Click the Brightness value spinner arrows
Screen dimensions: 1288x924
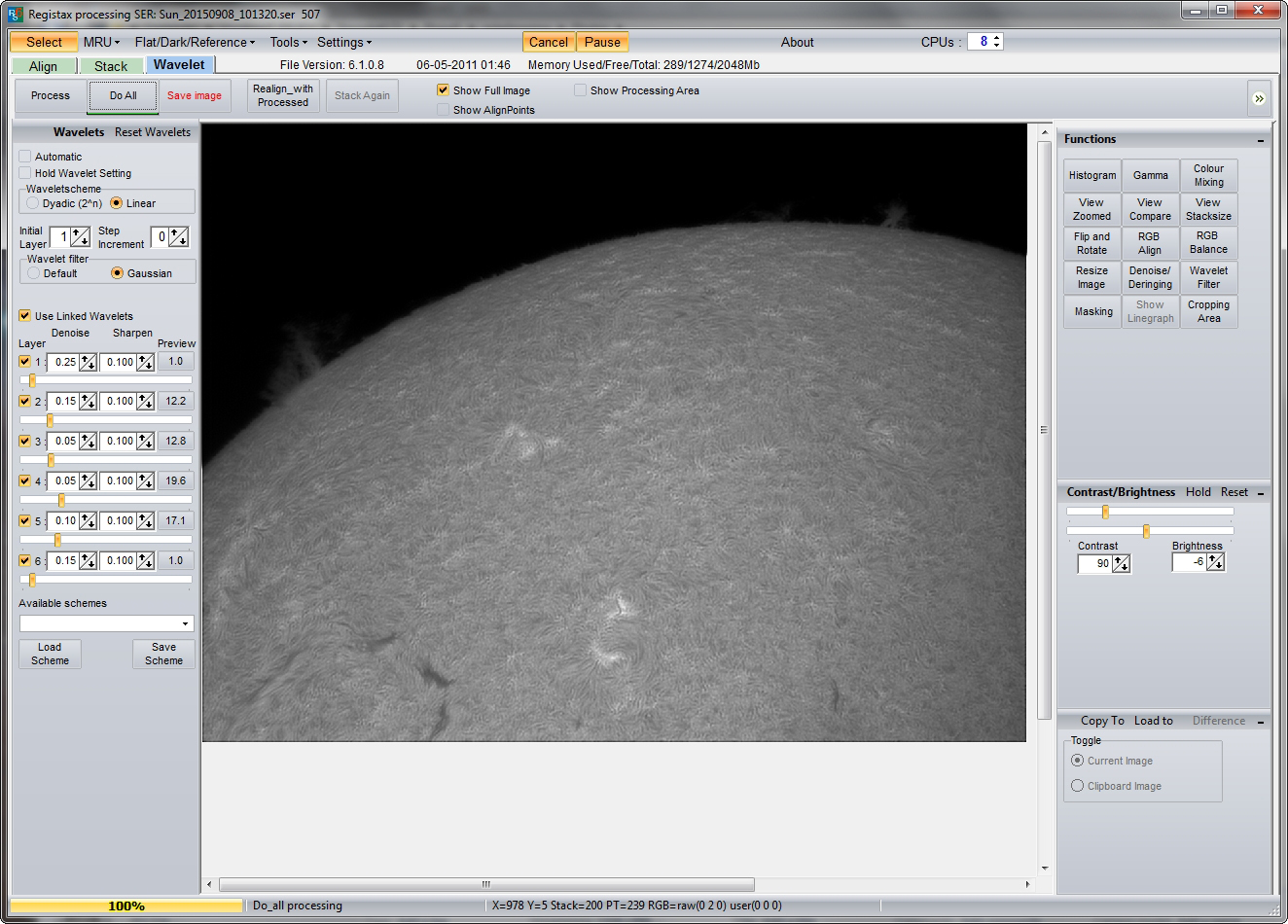coord(1216,562)
